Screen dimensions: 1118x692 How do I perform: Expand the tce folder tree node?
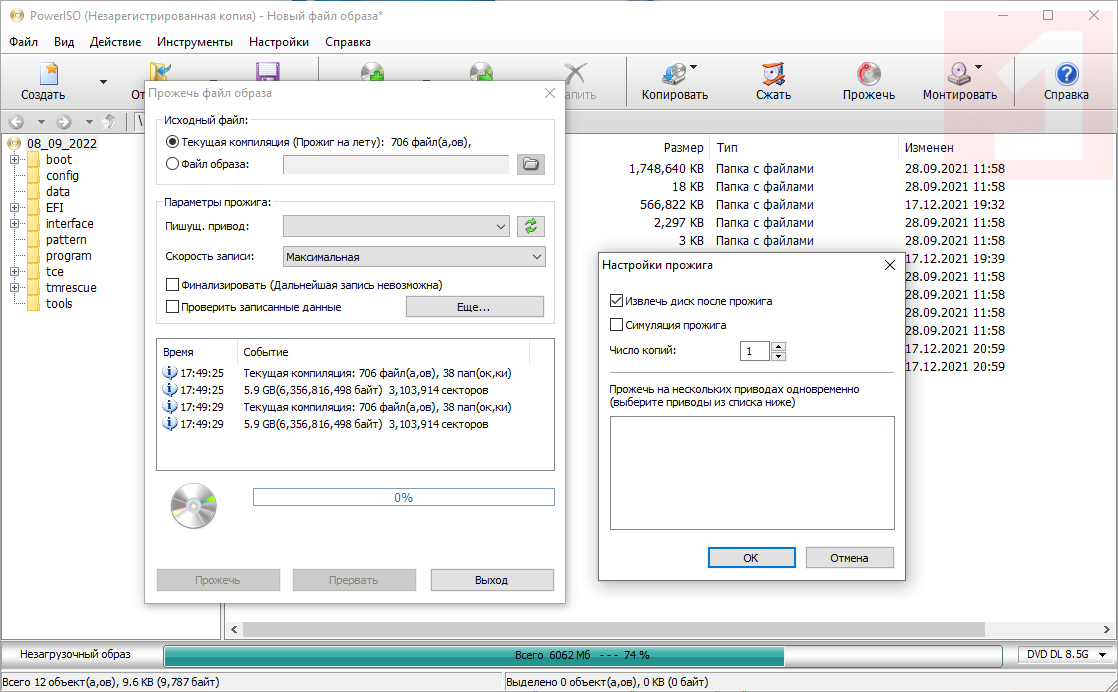coord(14,272)
